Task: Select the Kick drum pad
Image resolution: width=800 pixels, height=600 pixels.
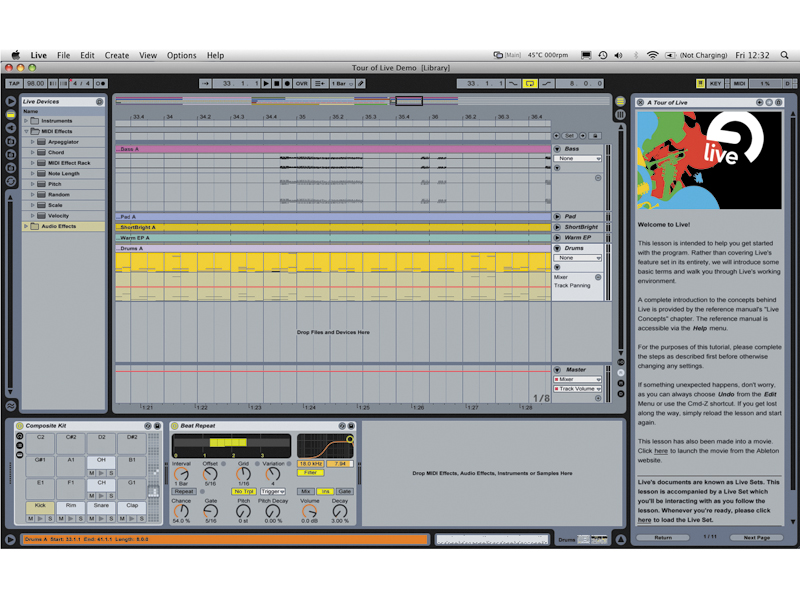Action: click(x=40, y=508)
